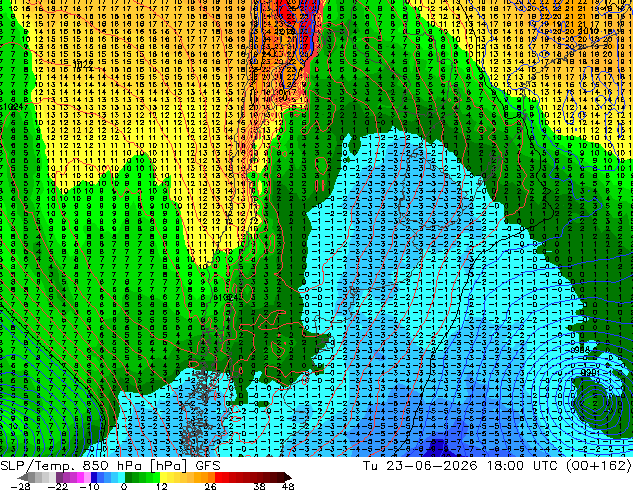Screen dimensions: 634x490
Task: Click the 'SLP/Temp. 850 hPa [hPa] GFS' title
Action: (x=110, y=466)
